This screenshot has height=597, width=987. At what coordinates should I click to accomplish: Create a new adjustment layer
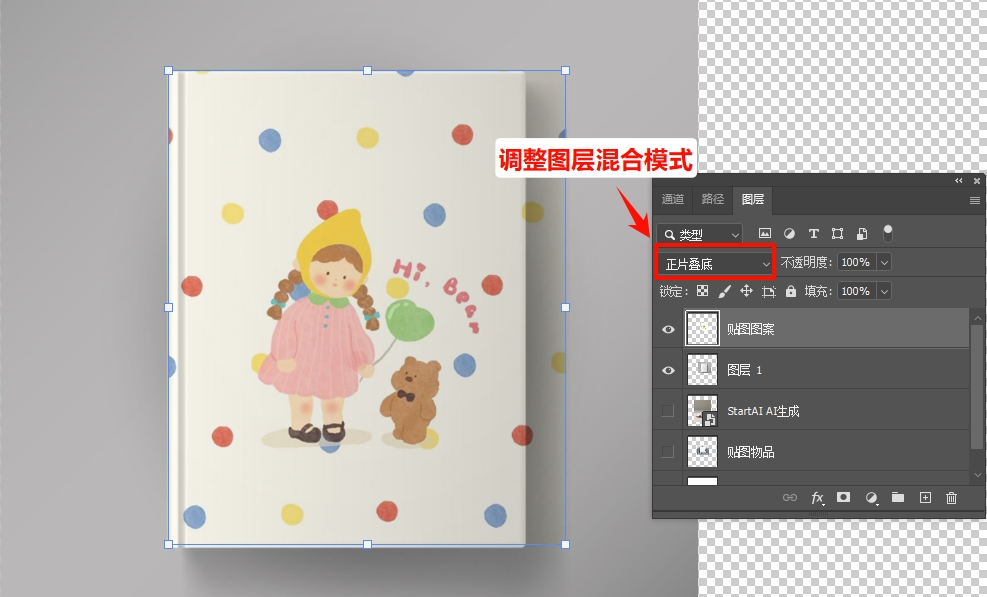click(871, 497)
